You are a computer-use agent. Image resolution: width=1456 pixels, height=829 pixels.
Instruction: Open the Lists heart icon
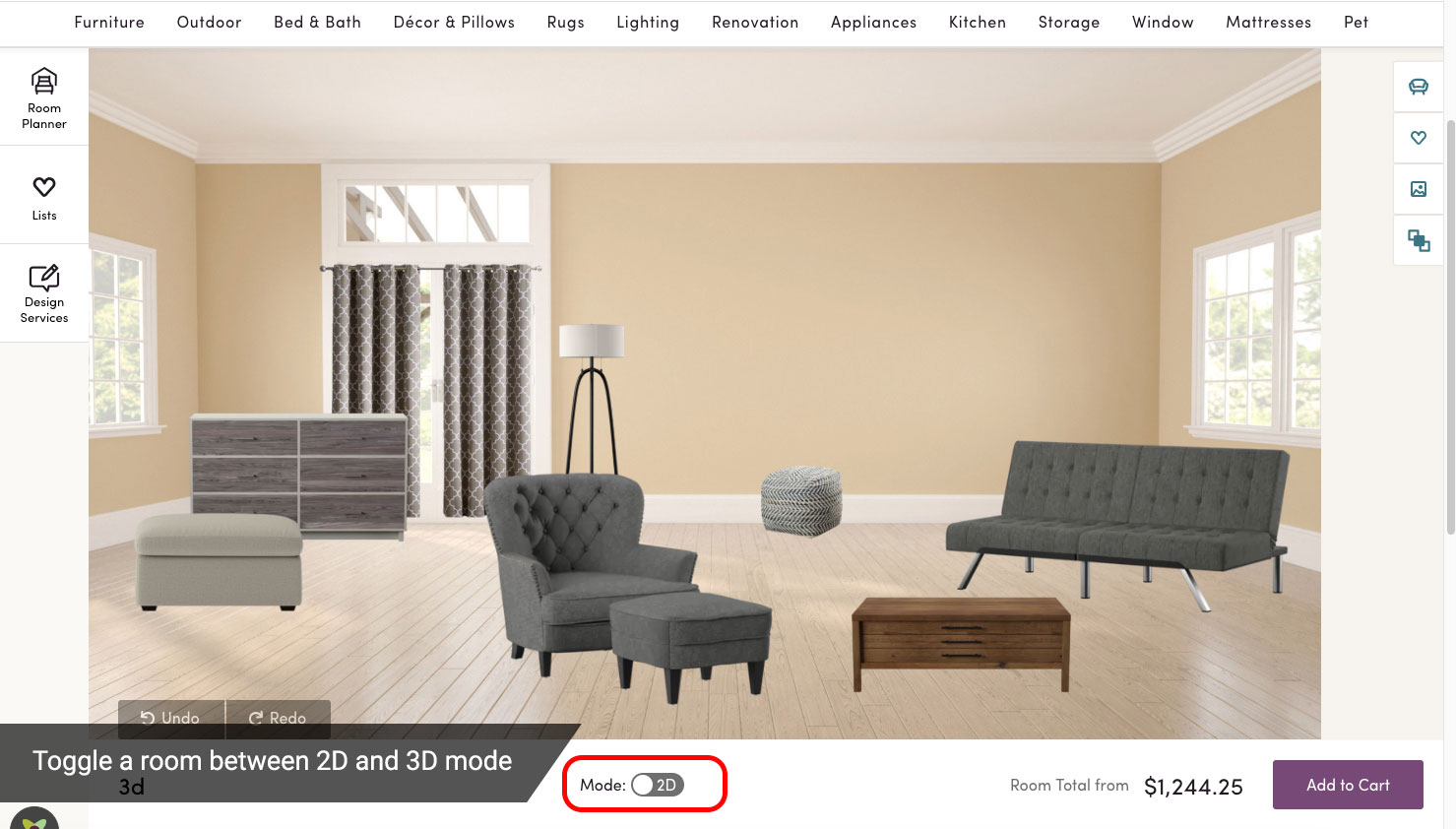pyautogui.click(x=44, y=196)
